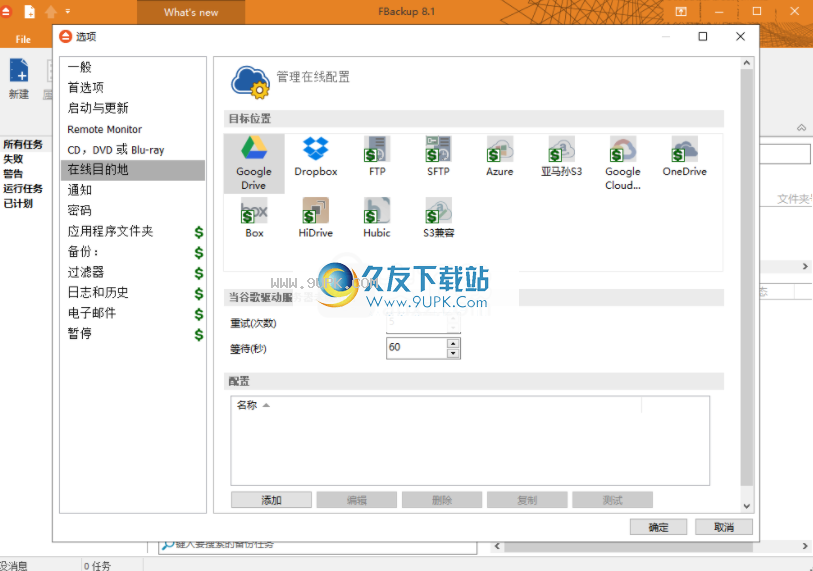Filter by 已计划 in main window
This screenshot has width=813, height=571.
(18, 203)
